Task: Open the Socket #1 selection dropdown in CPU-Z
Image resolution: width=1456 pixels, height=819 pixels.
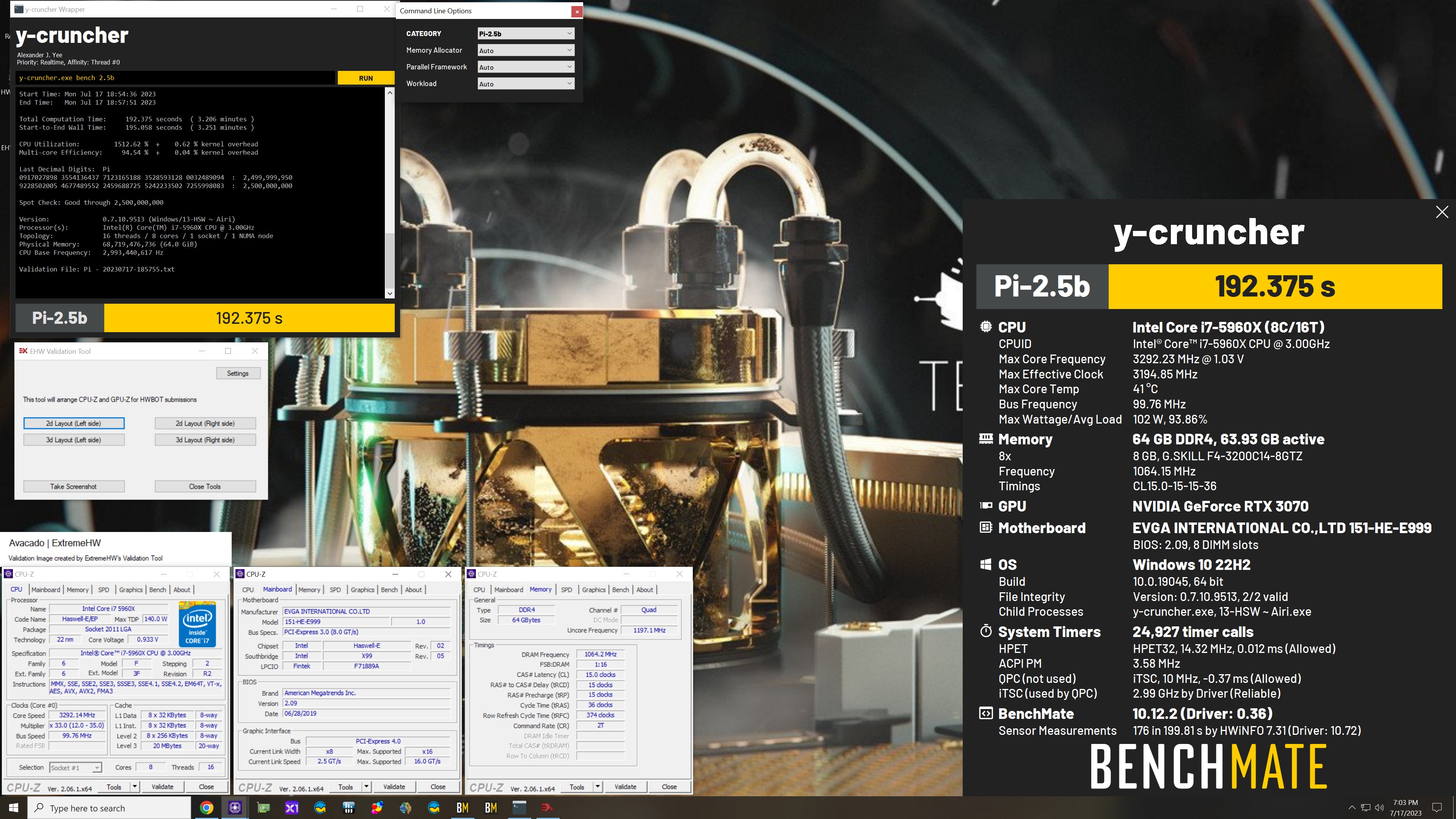Action: coord(75,767)
